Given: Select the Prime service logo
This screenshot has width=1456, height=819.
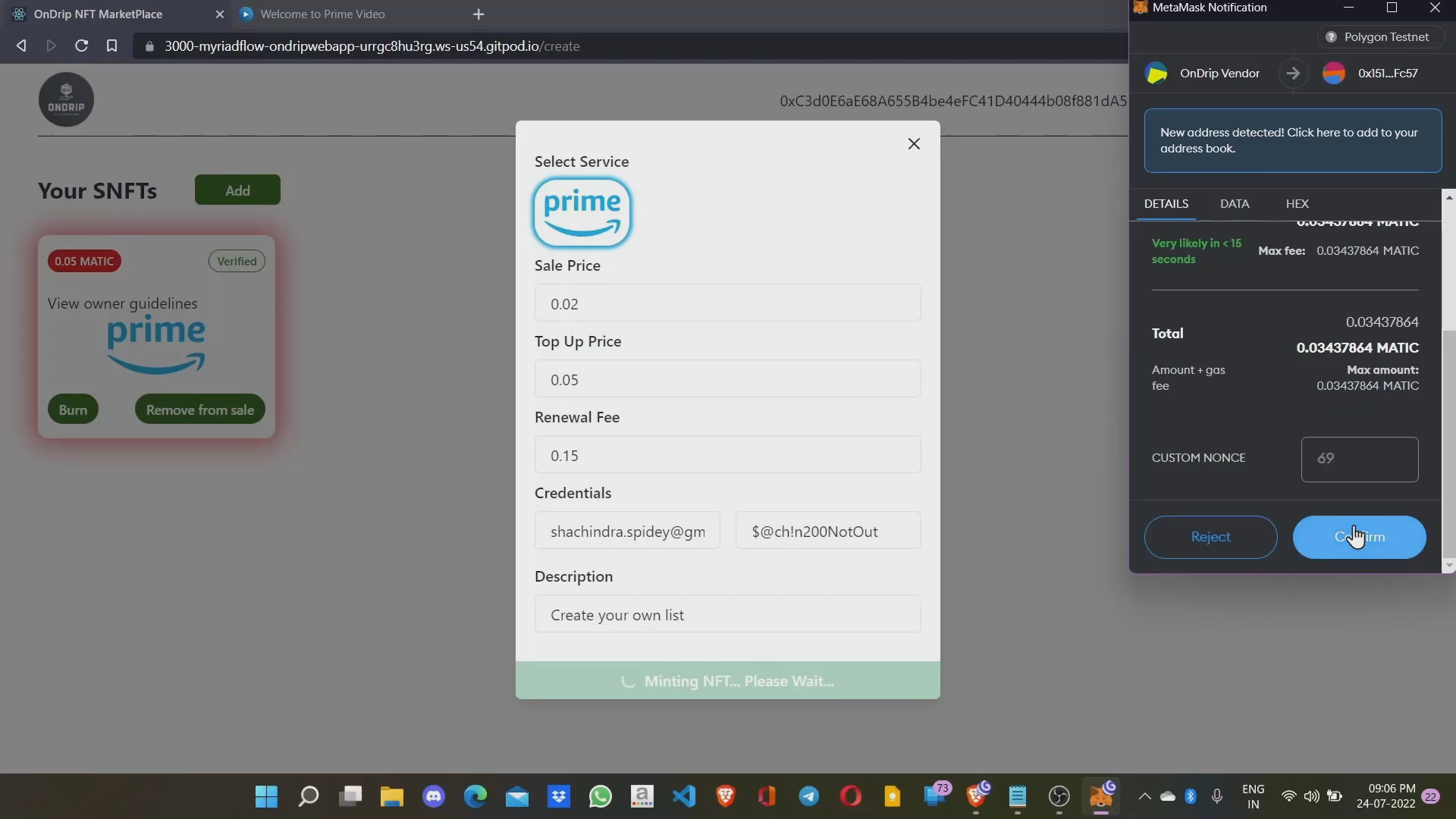Looking at the screenshot, I should pos(582,212).
